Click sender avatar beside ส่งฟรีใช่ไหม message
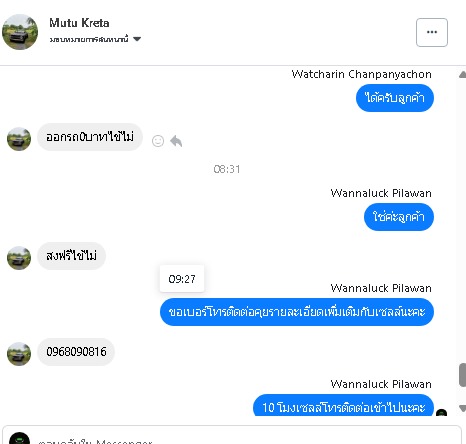Screen dimensions: 466x444 19,258
